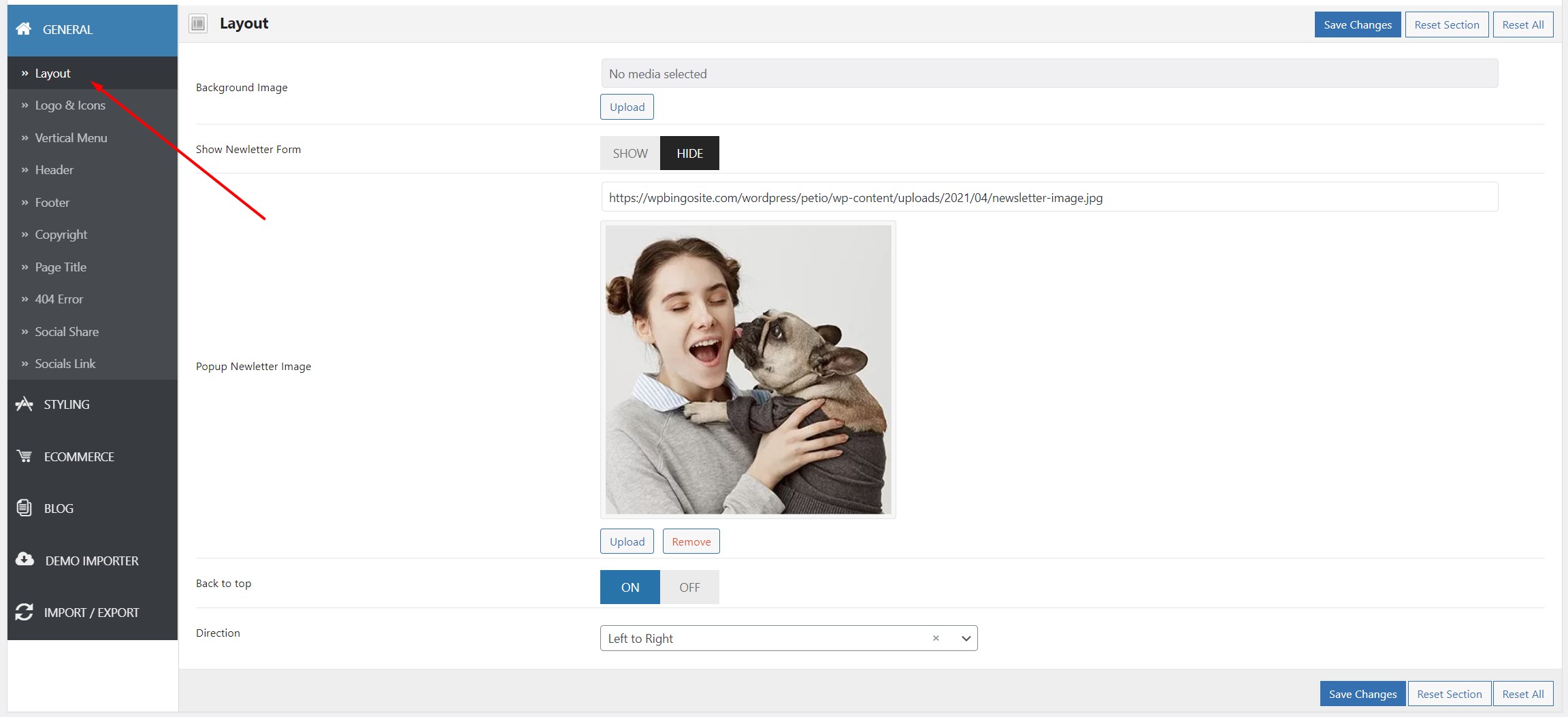Set Show Newsletter Form to HIDE
This screenshot has height=717, width=1568.
point(689,153)
